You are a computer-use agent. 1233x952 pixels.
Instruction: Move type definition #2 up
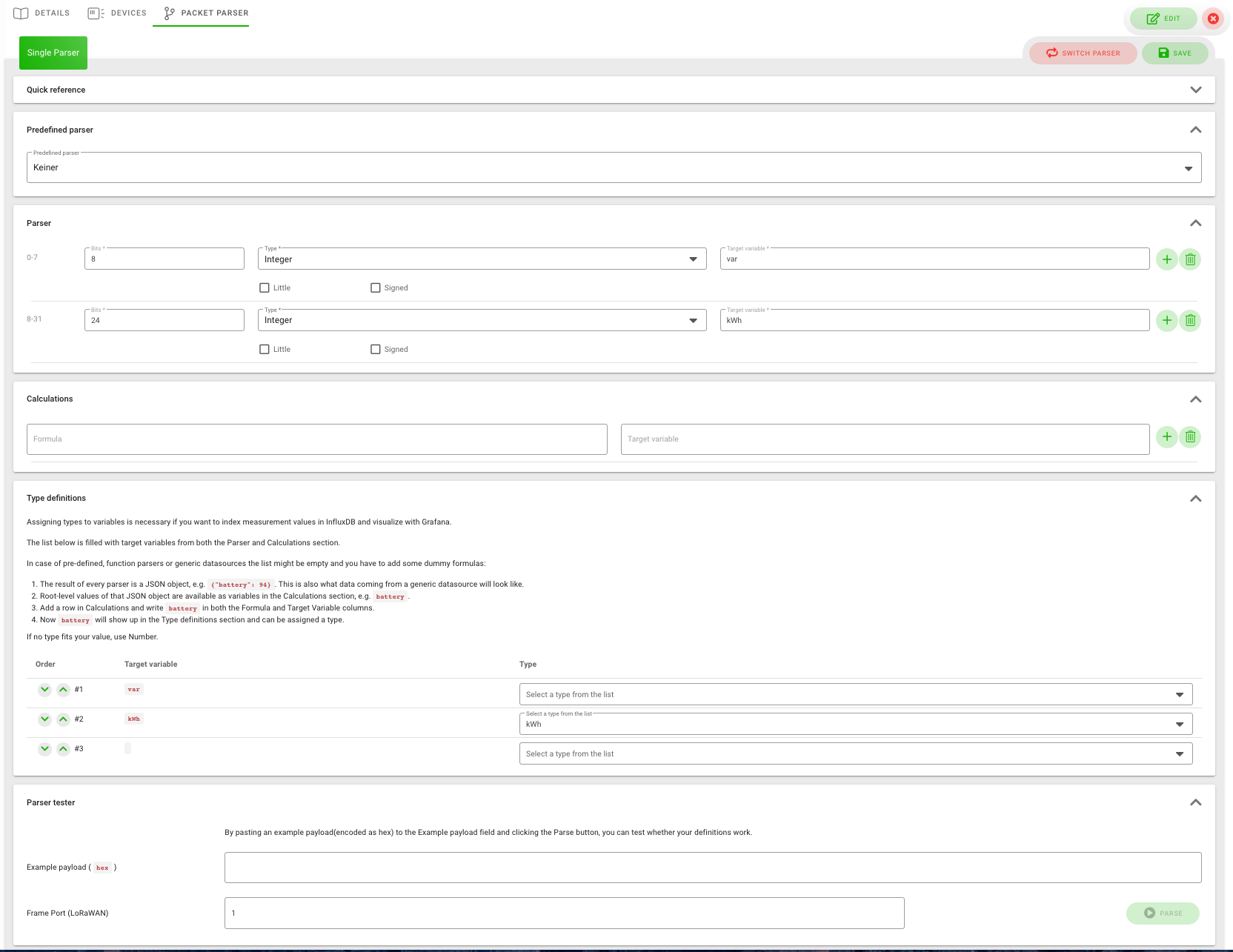63,719
